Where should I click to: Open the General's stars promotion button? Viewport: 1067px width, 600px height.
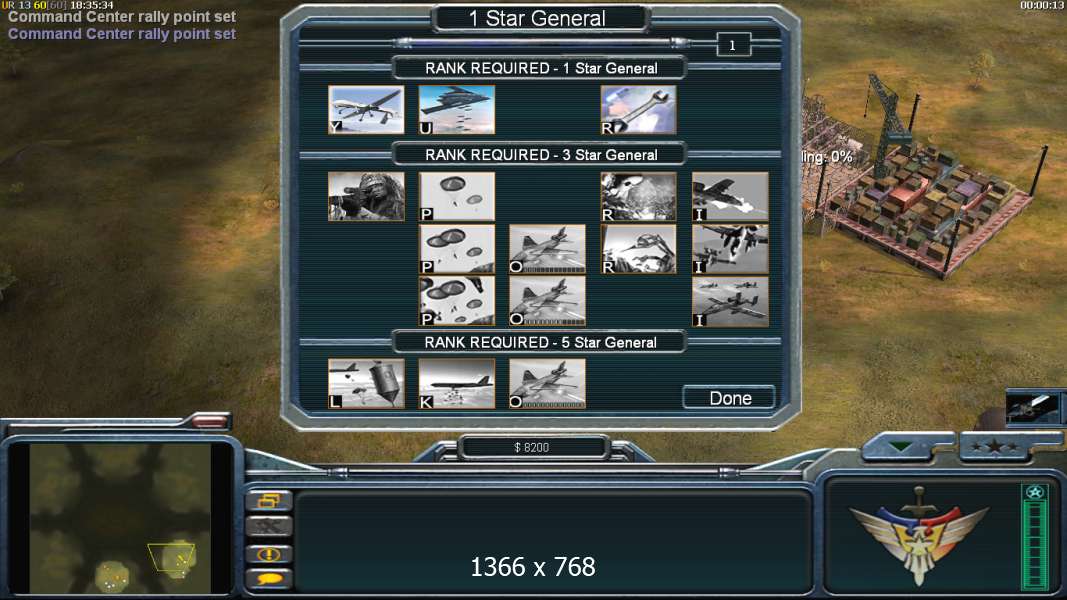[995, 447]
